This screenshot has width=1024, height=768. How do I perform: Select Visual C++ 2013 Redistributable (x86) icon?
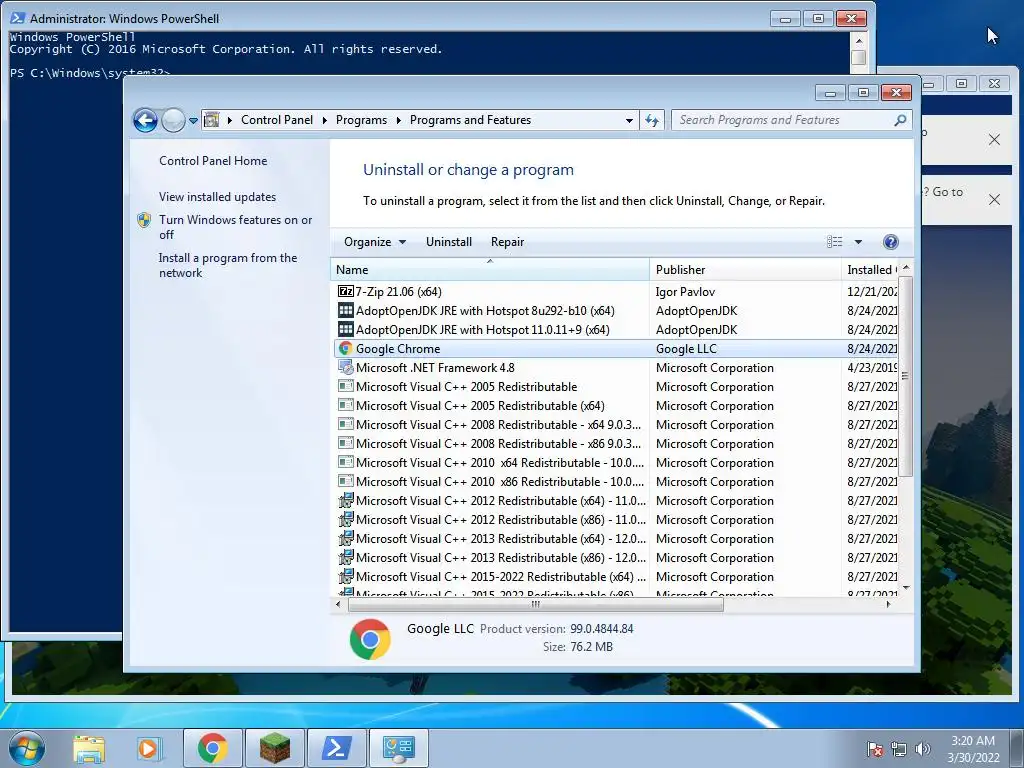coord(345,558)
